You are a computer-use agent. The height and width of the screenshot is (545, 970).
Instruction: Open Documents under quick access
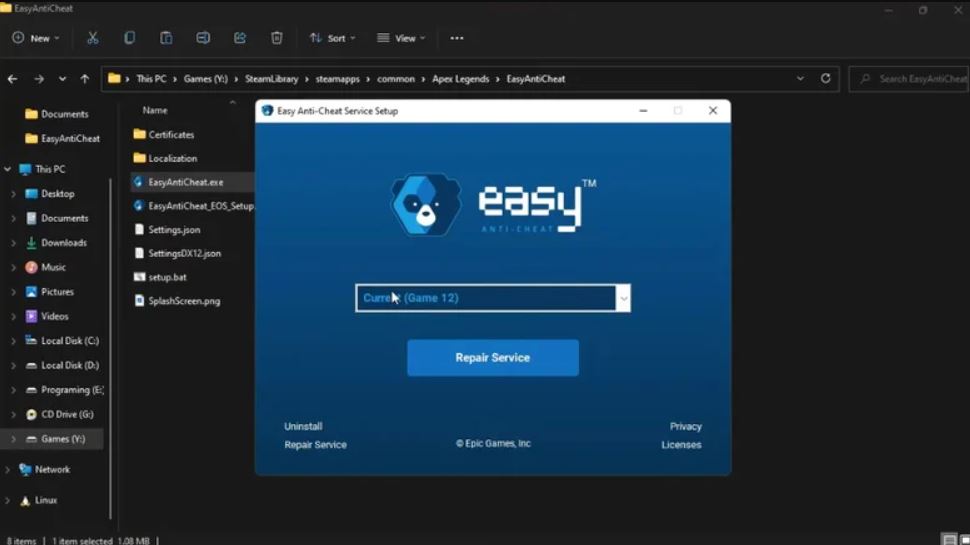(x=64, y=114)
